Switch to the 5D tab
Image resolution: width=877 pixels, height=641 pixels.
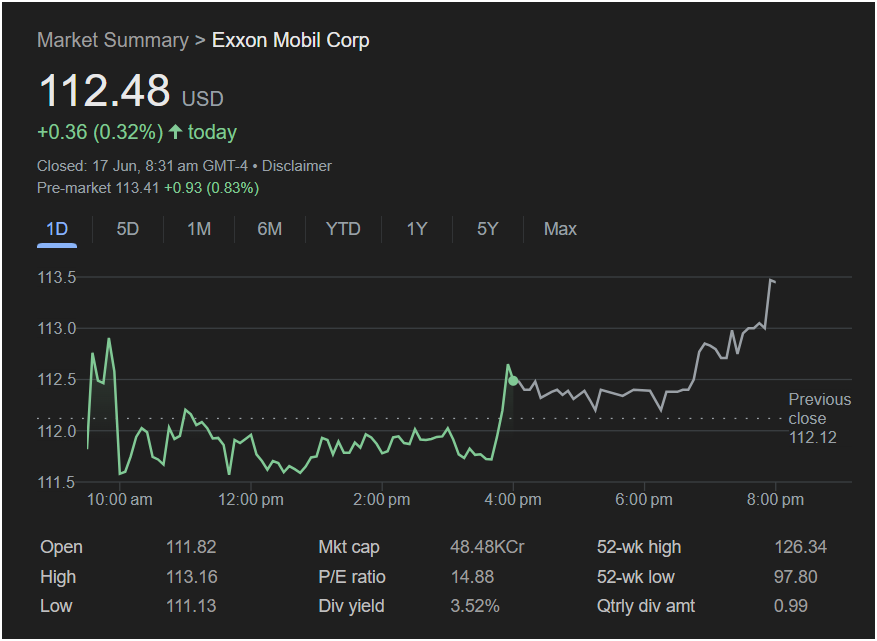tap(128, 229)
